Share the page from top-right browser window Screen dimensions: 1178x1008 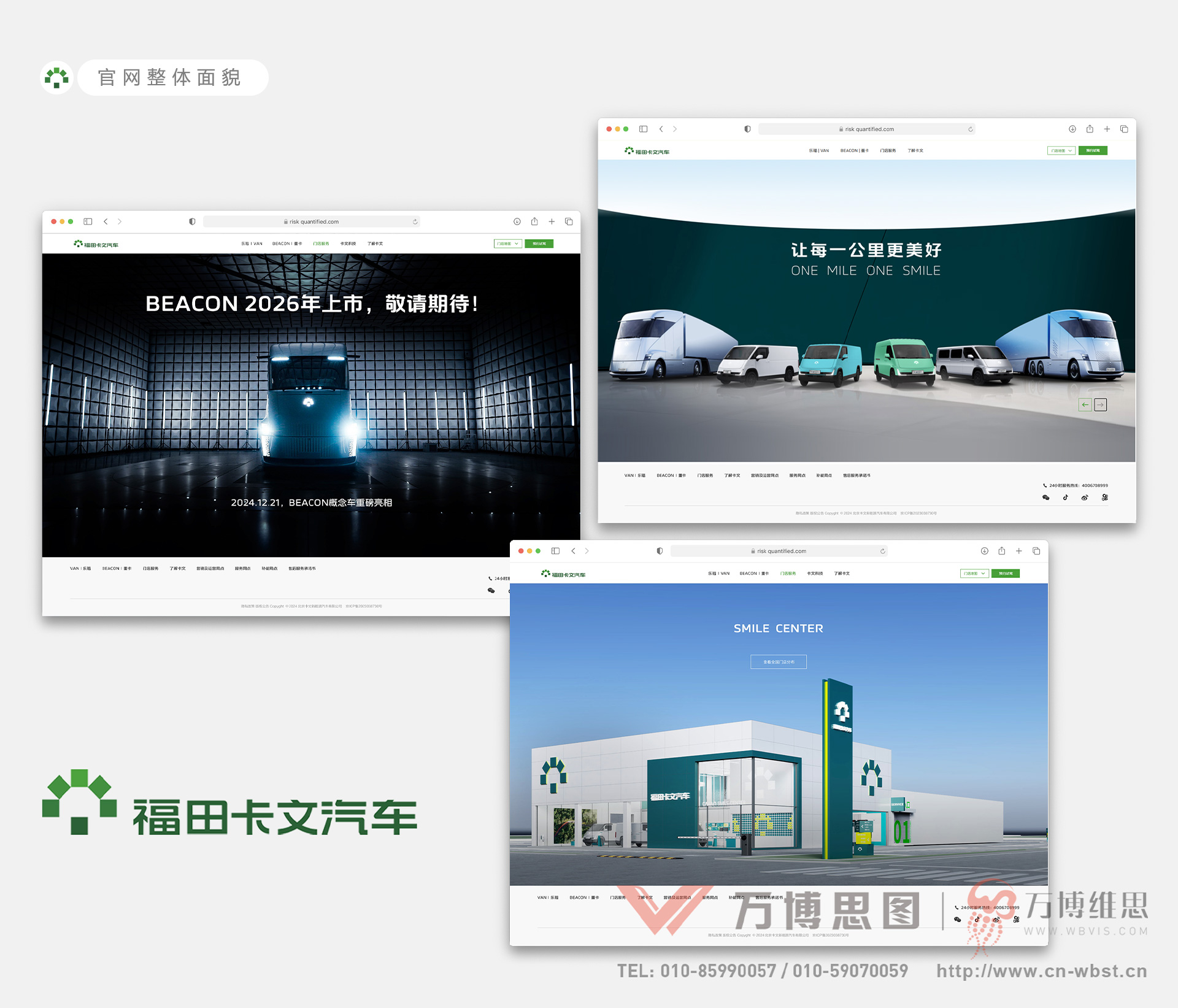pos(1090,129)
